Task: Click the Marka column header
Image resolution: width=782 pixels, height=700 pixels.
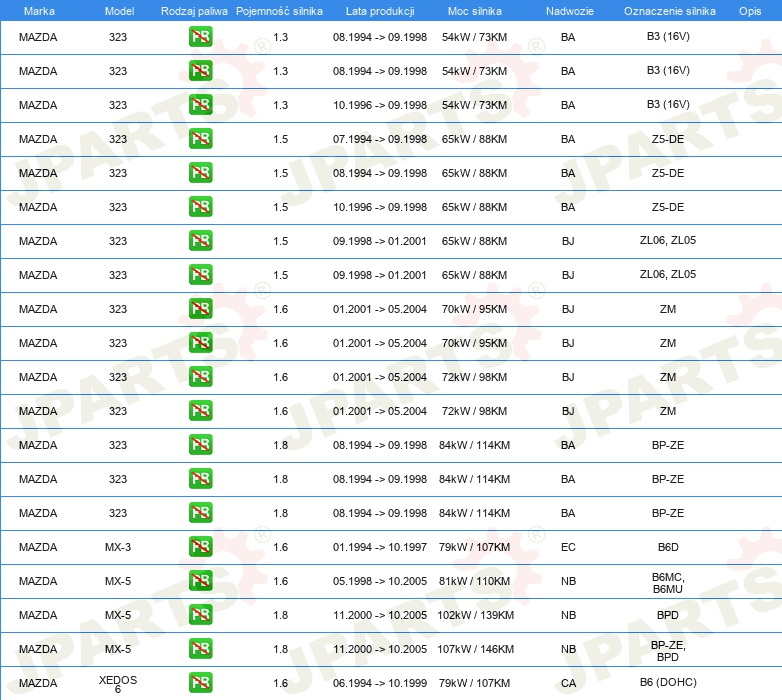Action: (39, 11)
